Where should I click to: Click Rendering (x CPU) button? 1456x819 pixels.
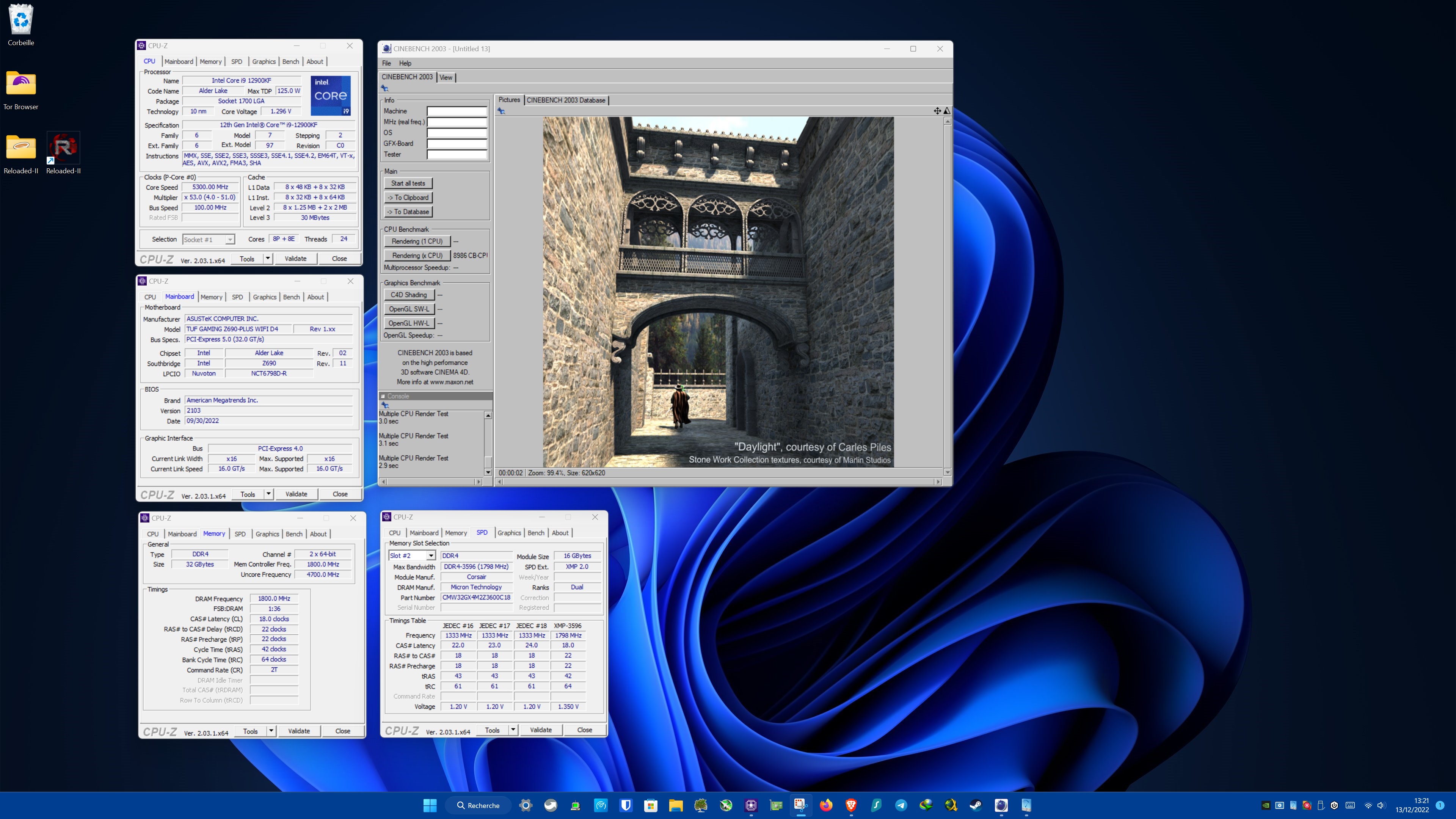tap(417, 256)
